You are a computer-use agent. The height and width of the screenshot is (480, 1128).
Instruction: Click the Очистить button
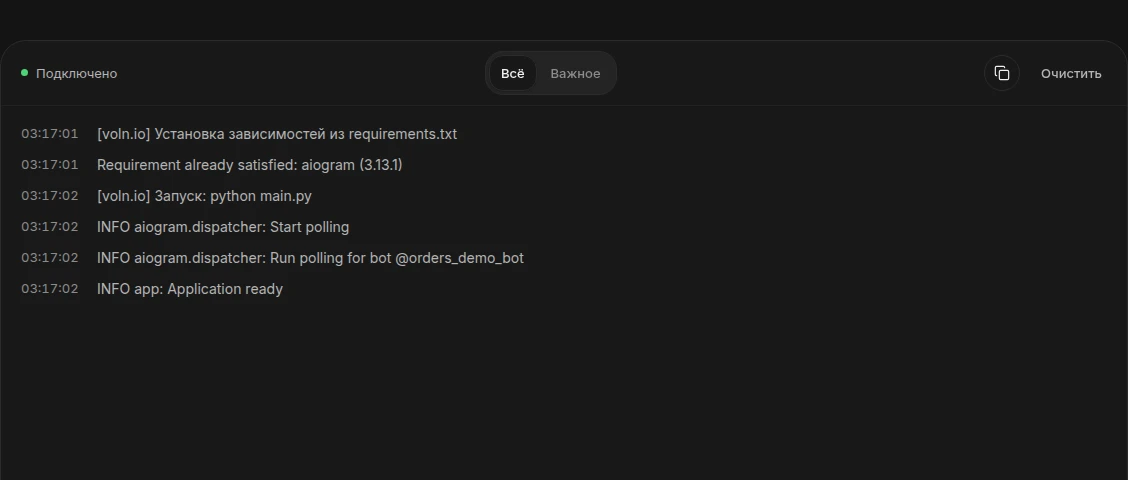point(1070,73)
